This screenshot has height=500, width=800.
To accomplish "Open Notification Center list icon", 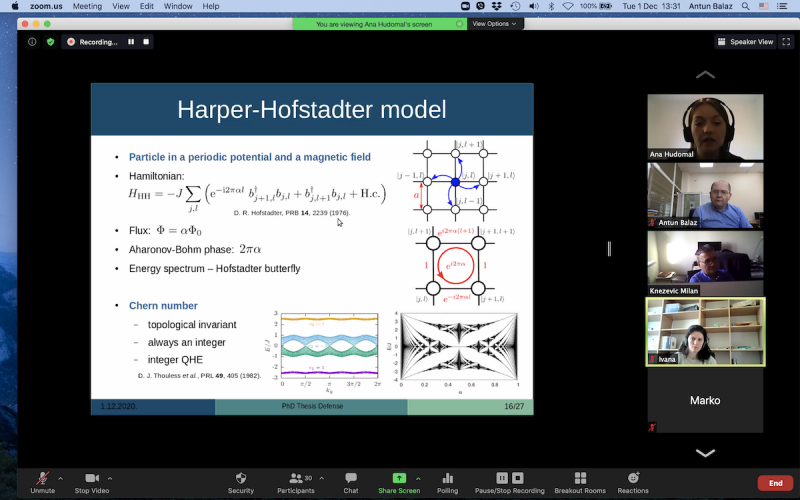I will [782, 6].
